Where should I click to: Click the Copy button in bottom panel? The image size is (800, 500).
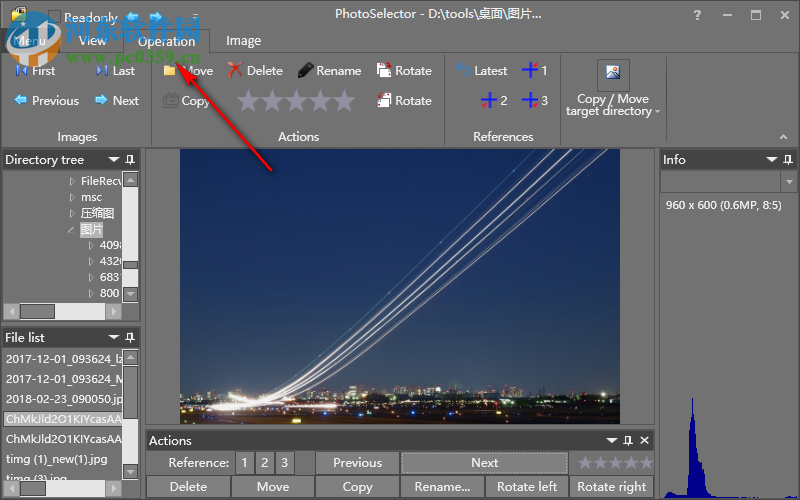(357, 487)
